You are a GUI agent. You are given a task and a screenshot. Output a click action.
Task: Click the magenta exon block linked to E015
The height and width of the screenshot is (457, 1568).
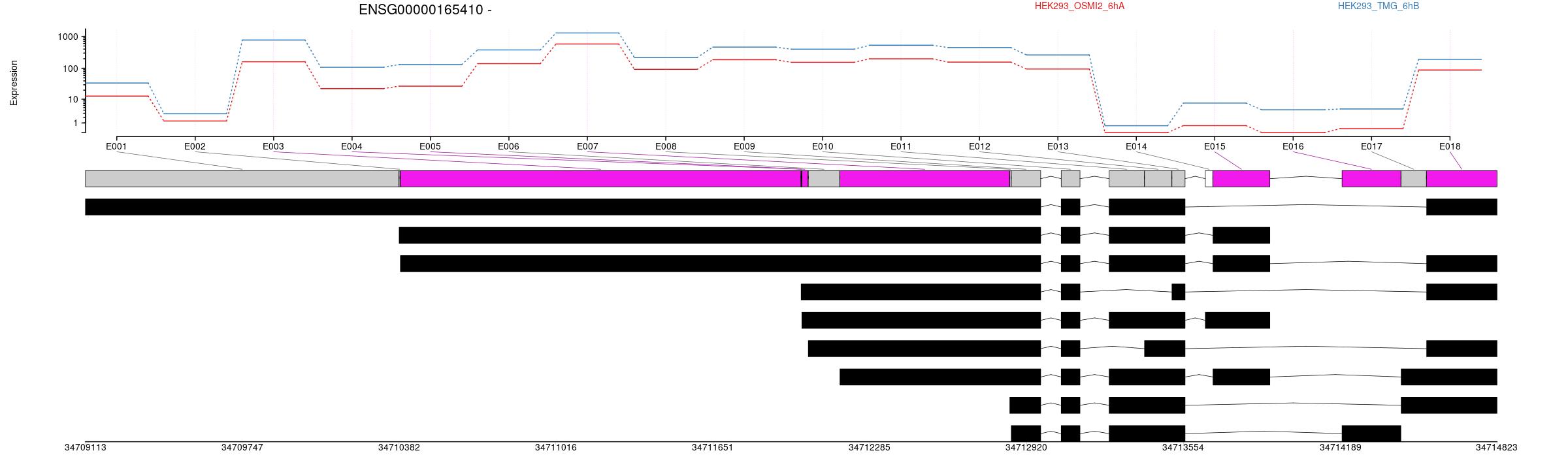(1241, 179)
